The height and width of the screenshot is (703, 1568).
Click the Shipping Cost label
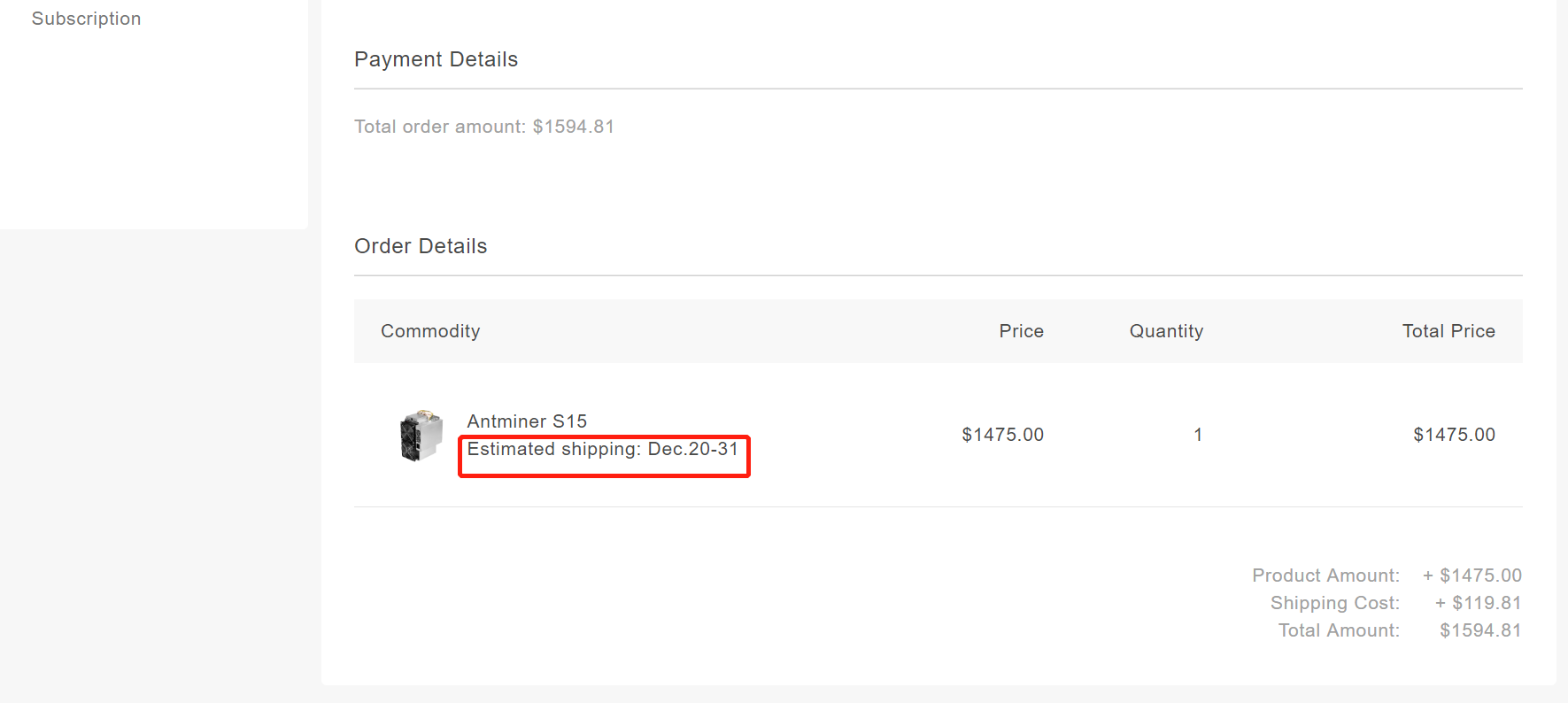point(1334,603)
